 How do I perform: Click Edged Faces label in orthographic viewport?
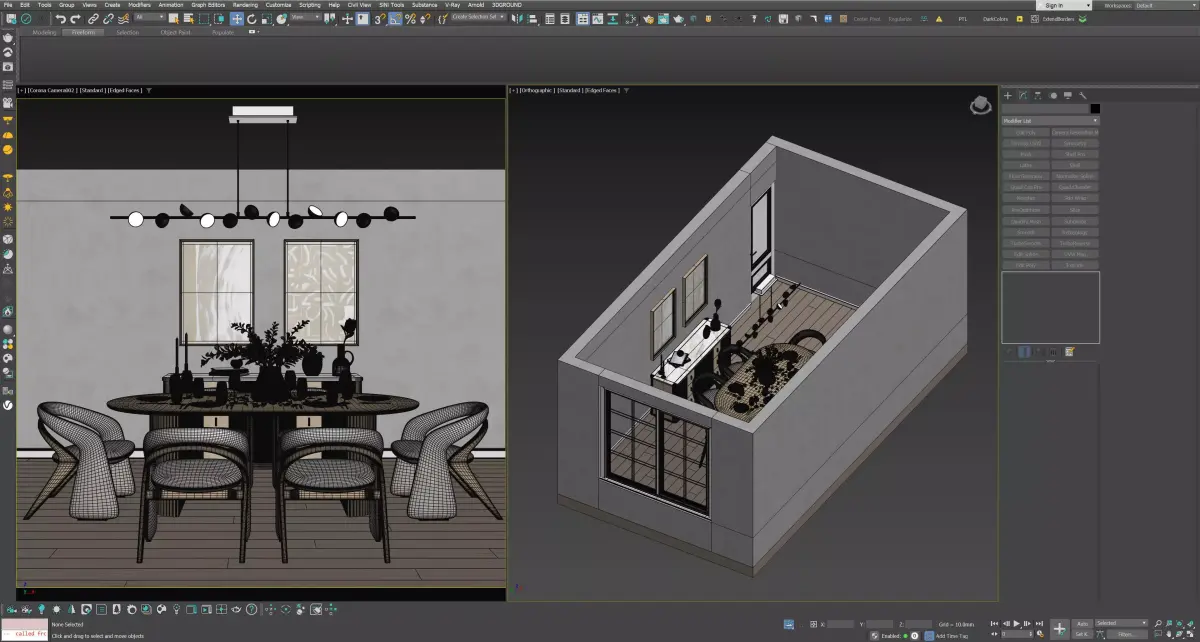tap(603, 90)
